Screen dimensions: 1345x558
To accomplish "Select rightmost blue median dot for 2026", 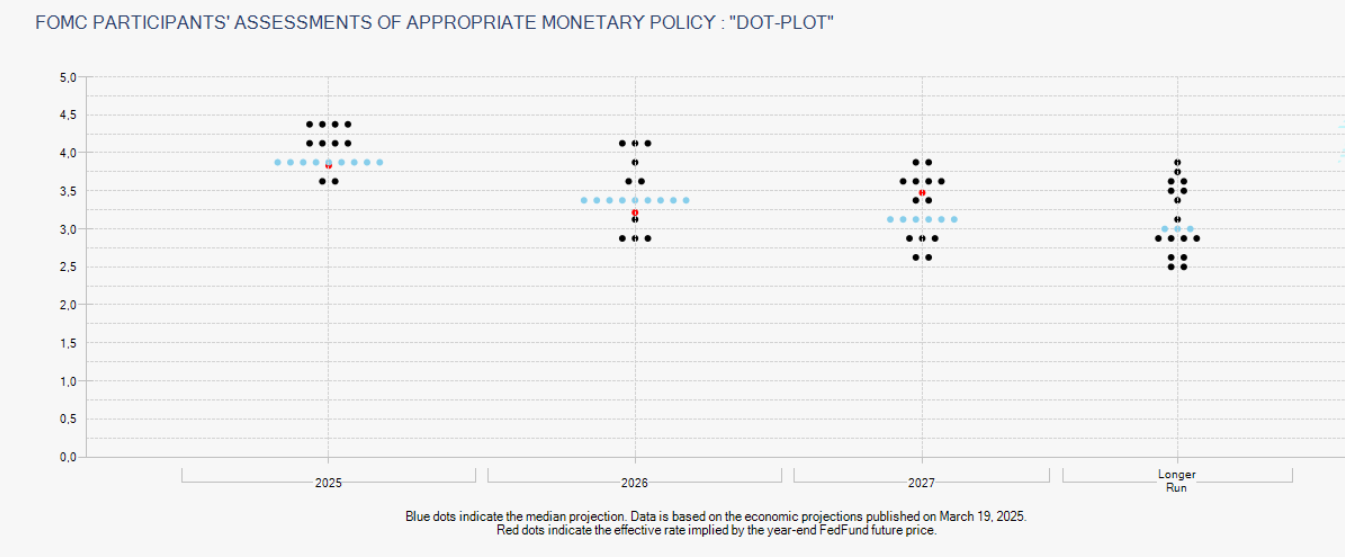I will pyautogui.click(x=686, y=200).
